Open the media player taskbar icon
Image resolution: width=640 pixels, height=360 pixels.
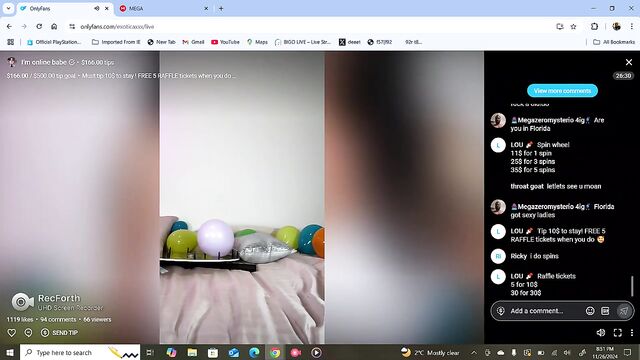316,353
